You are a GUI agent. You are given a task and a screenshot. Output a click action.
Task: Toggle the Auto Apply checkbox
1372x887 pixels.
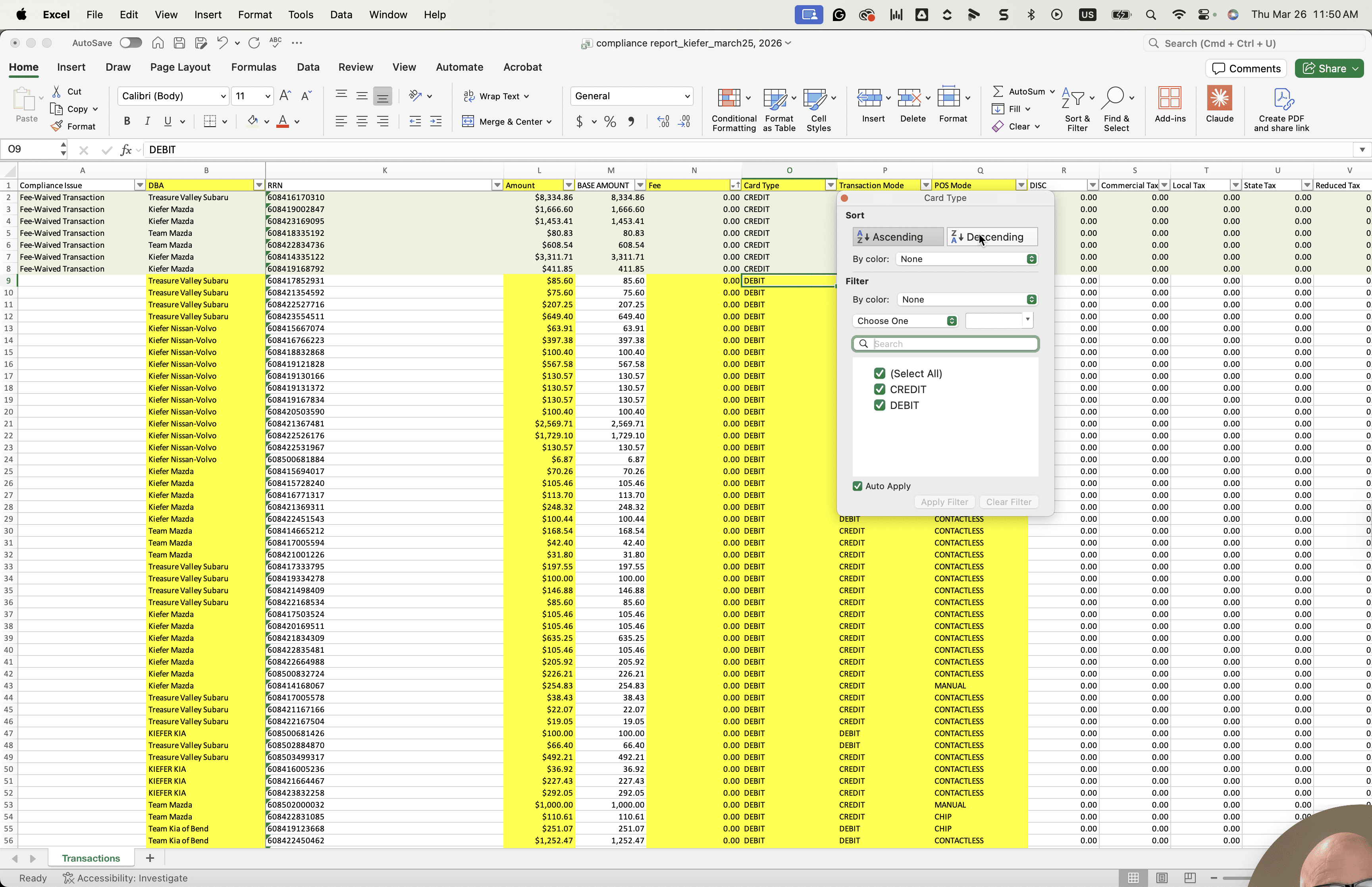[x=857, y=486]
